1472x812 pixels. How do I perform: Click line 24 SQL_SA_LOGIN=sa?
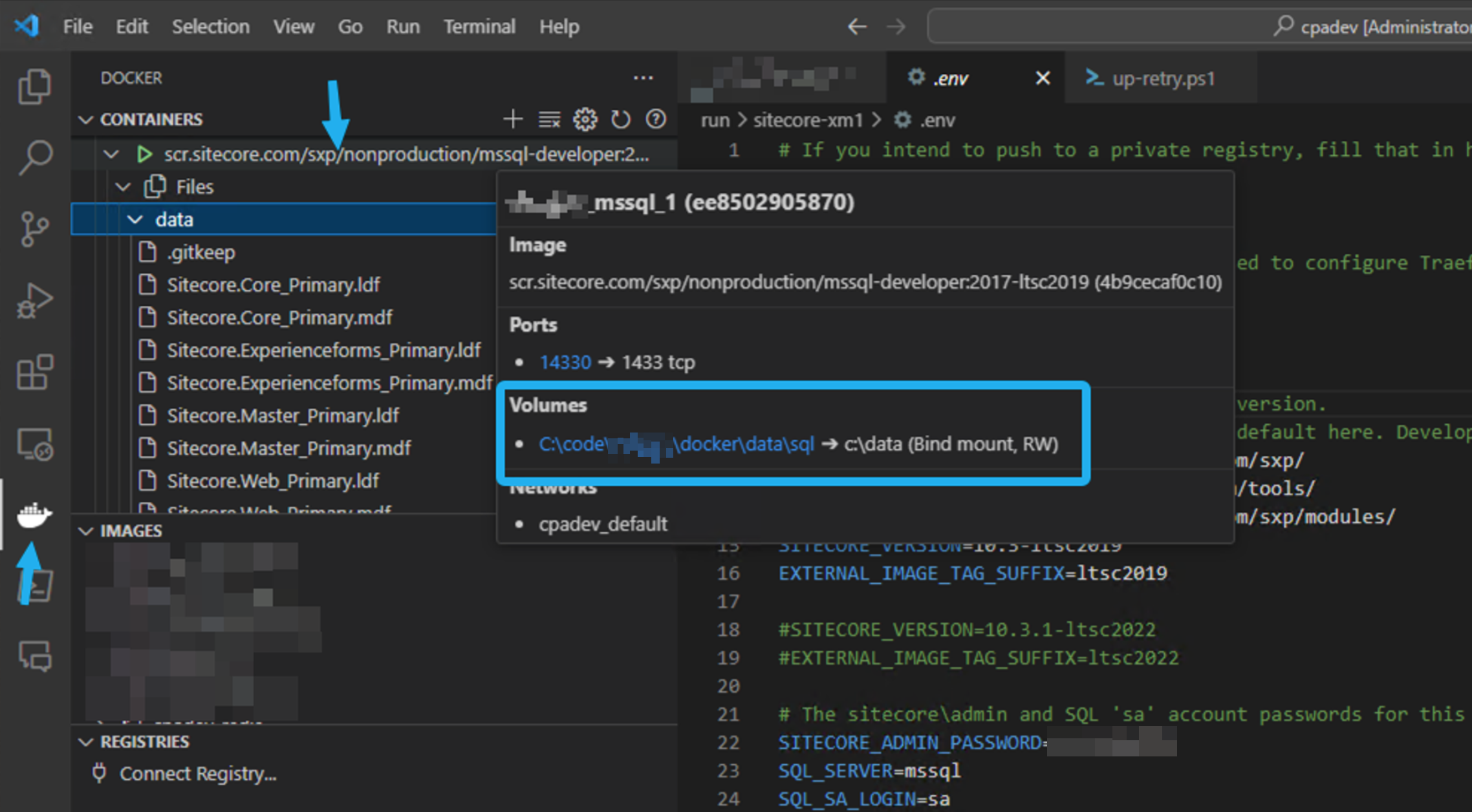point(864,799)
